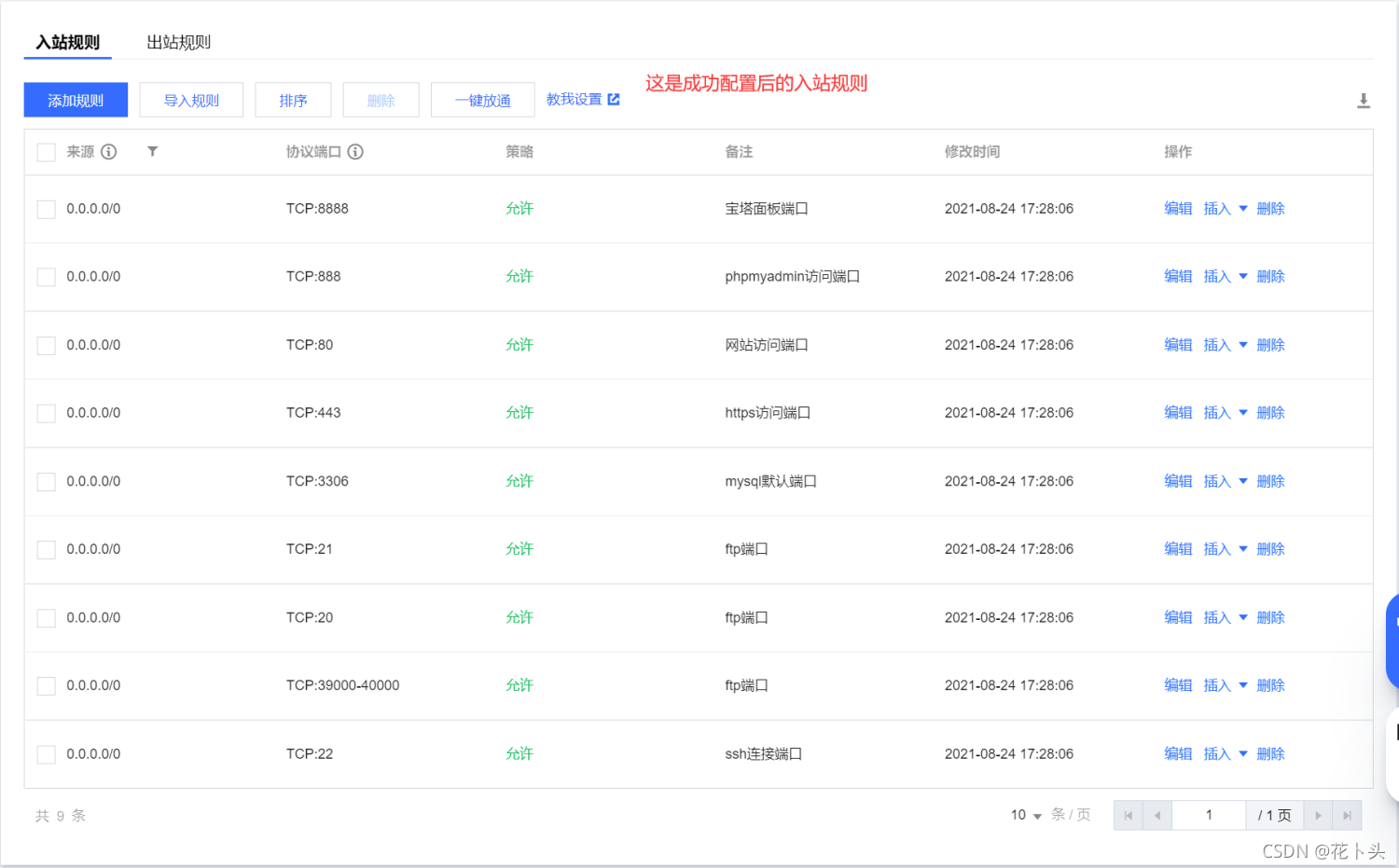Check the TCP:20 rule checkbox
The image size is (1399, 868).
tap(46, 617)
